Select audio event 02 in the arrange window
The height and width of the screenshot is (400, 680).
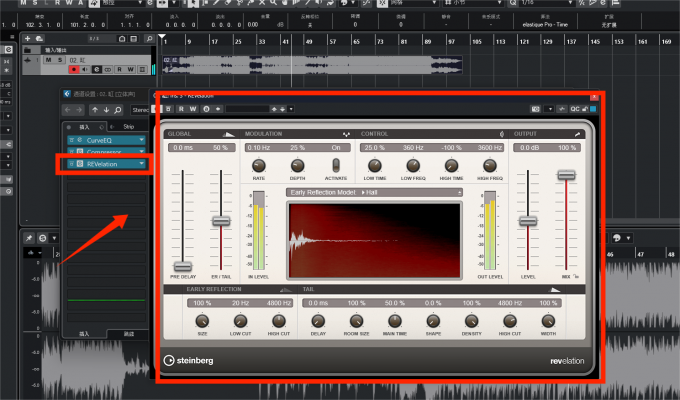311,65
